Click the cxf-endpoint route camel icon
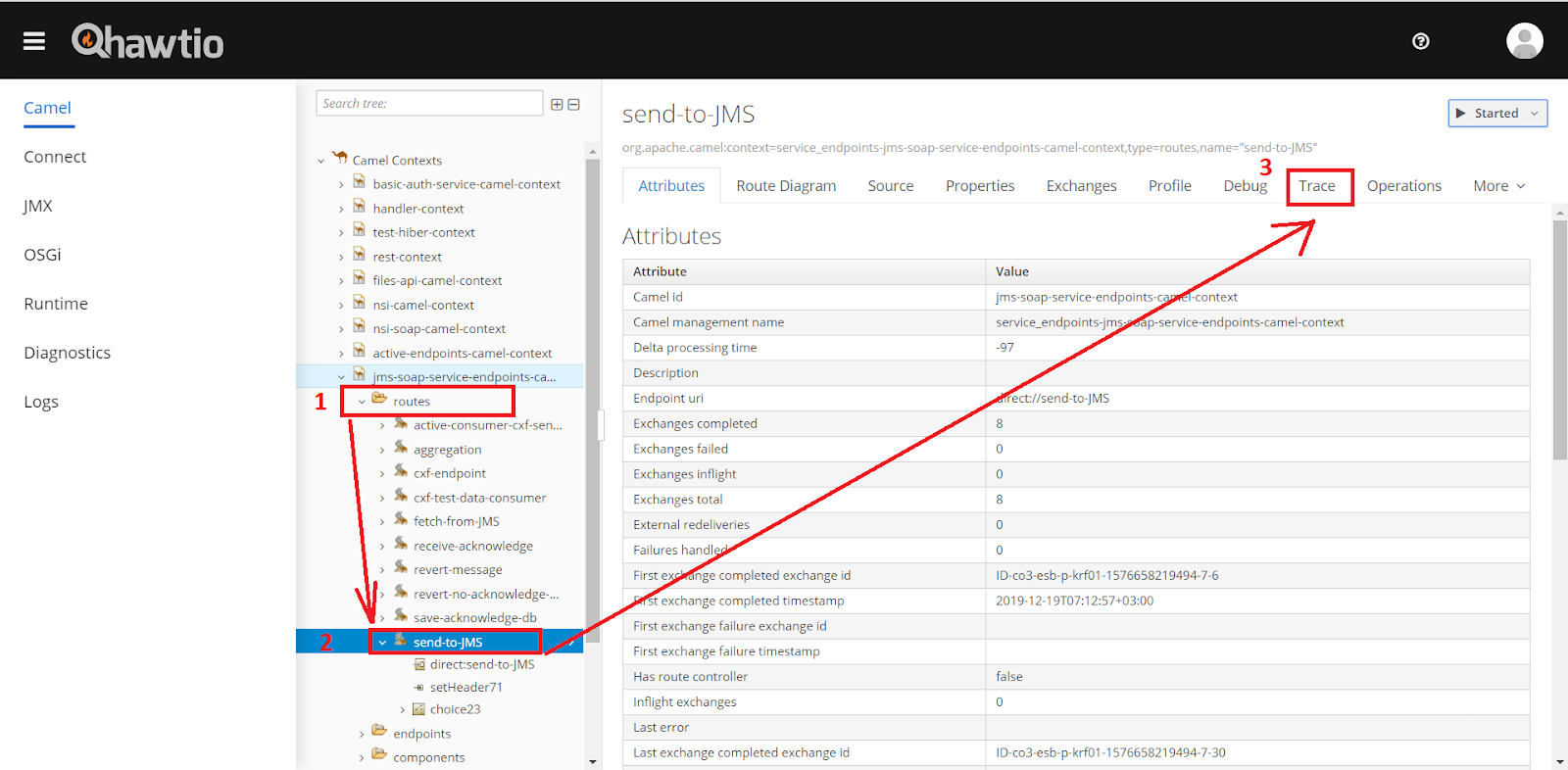 [401, 471]
